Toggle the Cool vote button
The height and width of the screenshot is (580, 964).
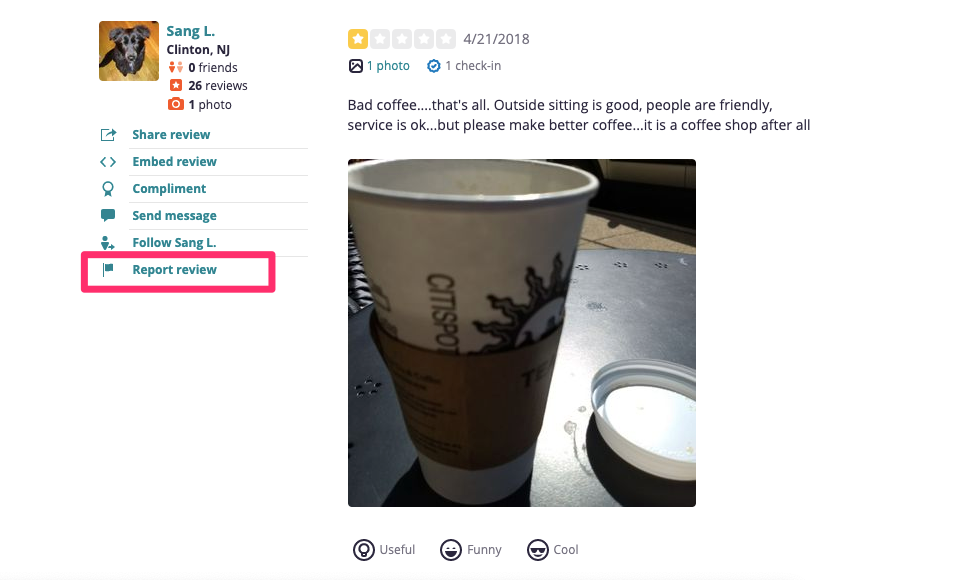pyautogui.click(x=553, y=549)
